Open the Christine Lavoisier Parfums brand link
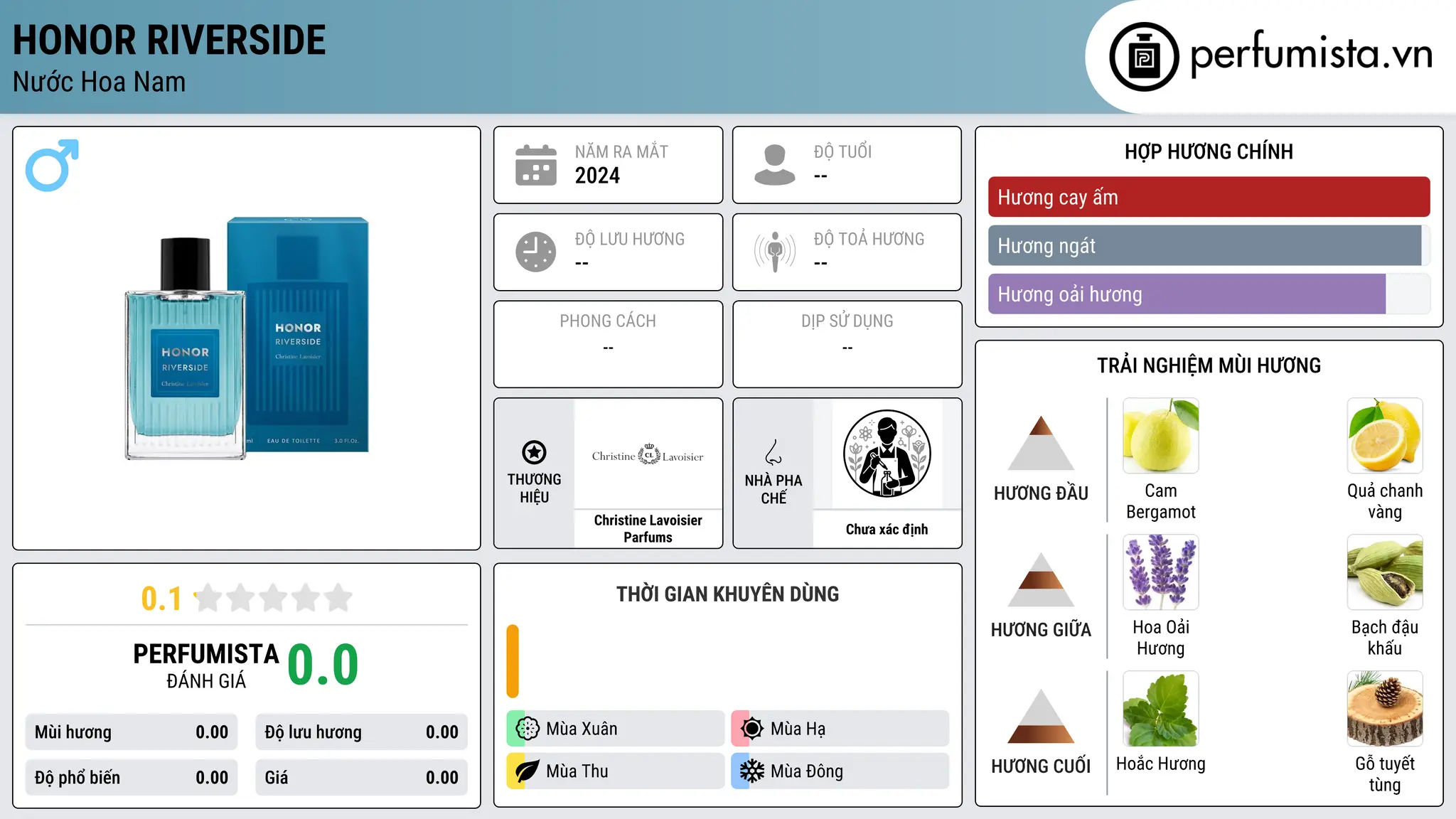 point(648,529)
